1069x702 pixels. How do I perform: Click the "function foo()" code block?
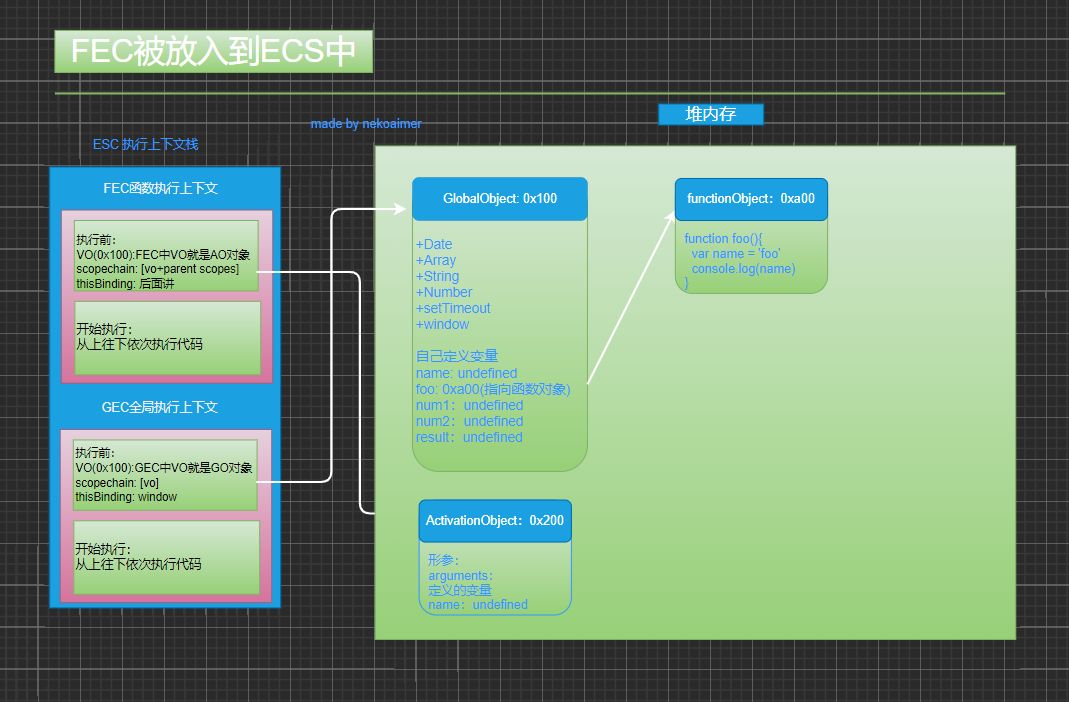(x=750, y=256)
